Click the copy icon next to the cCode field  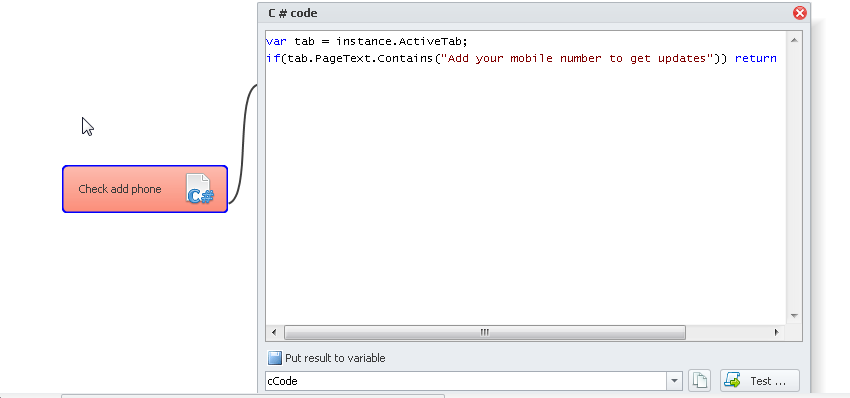[x=699, y=381]
